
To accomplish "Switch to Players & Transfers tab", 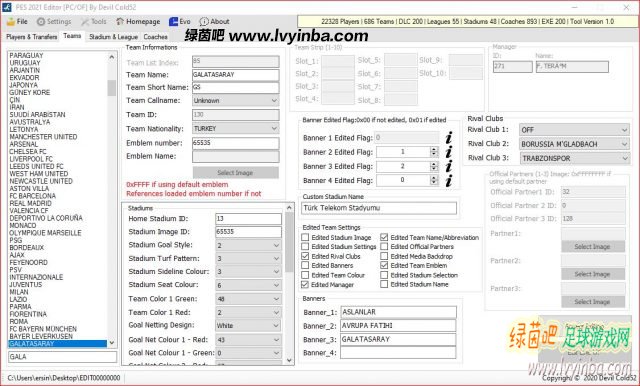I will (31, 37).
